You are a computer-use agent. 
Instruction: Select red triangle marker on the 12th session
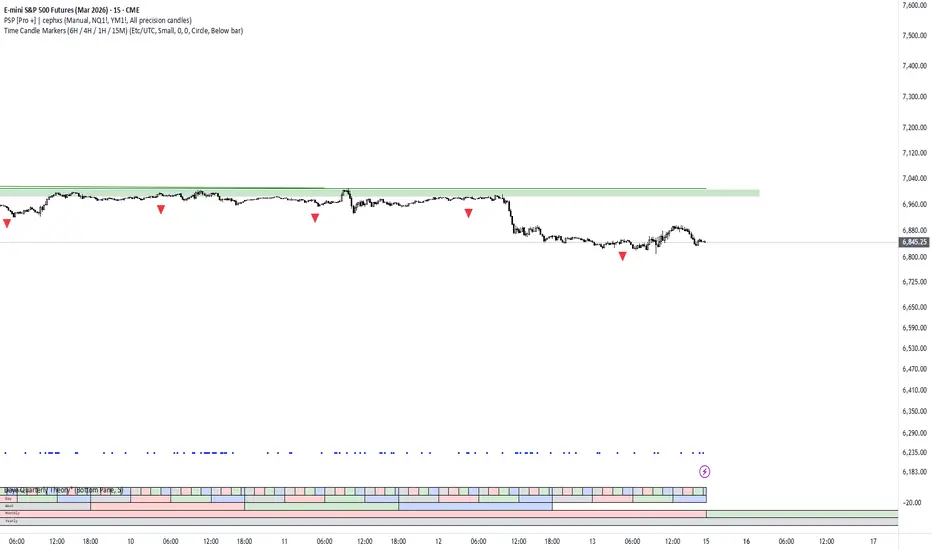(468, 213)
